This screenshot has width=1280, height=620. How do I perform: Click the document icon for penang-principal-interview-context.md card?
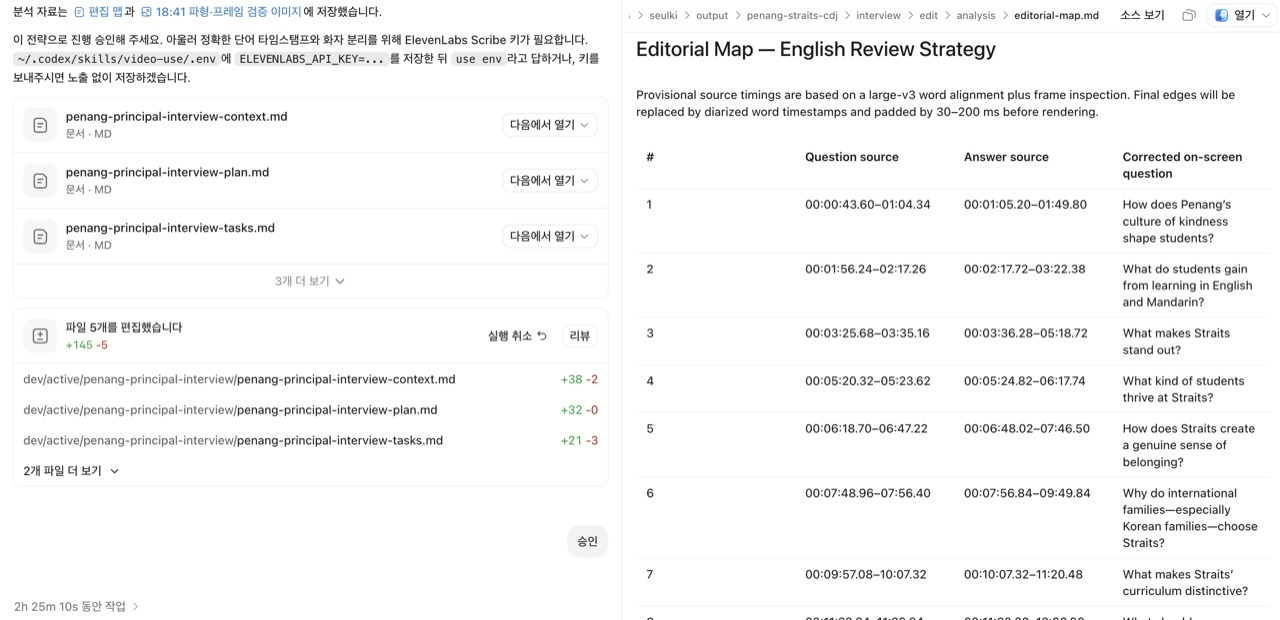point(40,125)
